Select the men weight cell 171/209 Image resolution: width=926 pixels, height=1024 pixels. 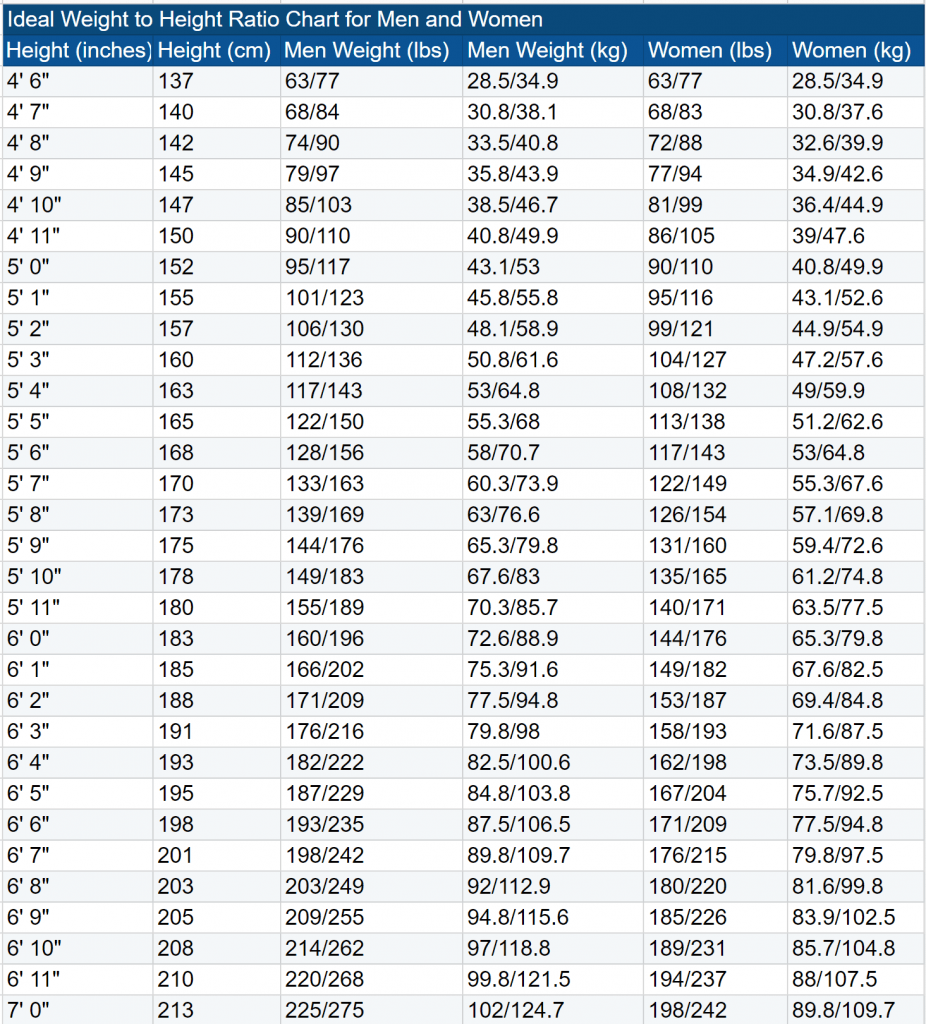[371, 700]
